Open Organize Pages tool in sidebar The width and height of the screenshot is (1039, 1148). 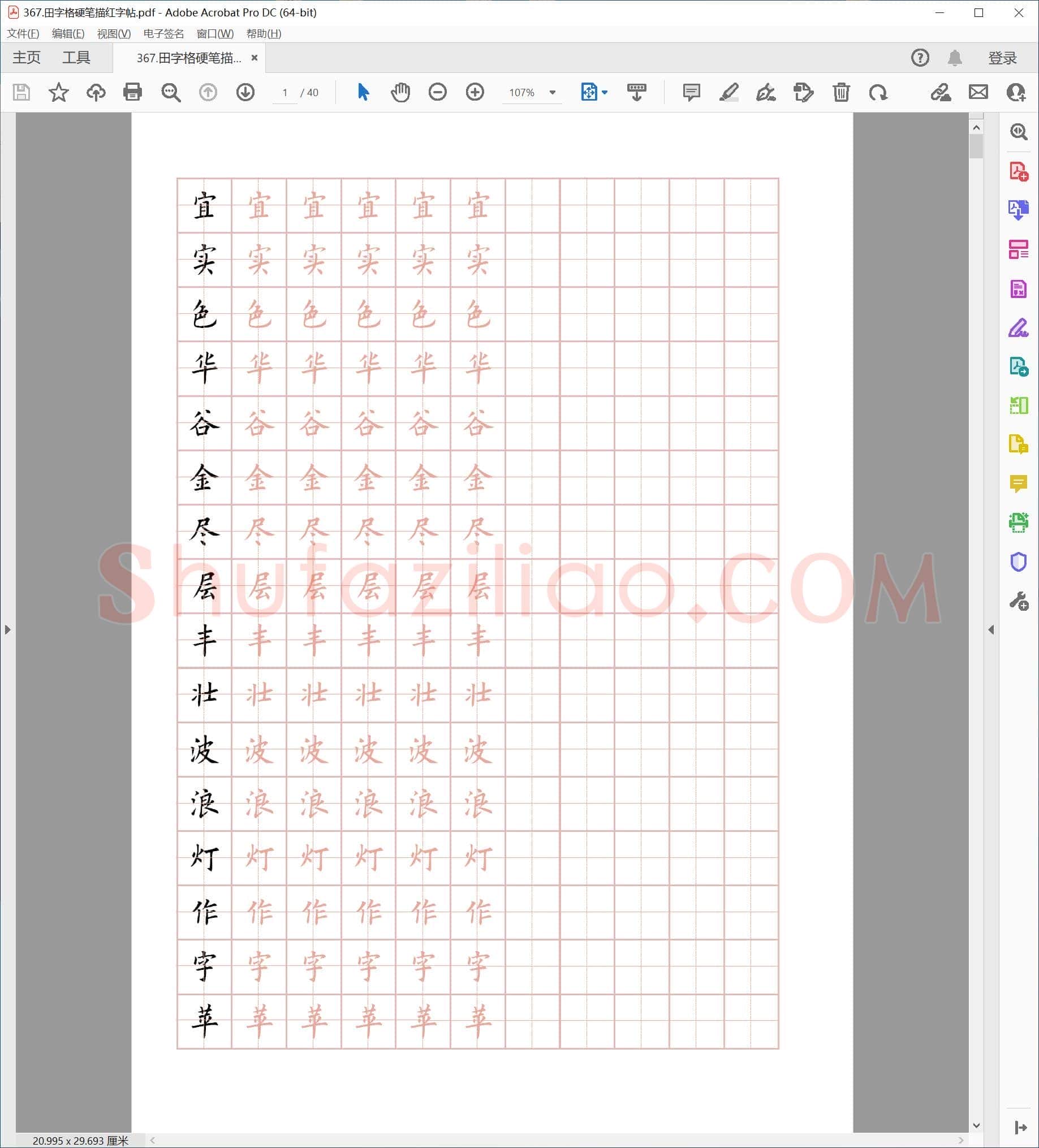1019,249
